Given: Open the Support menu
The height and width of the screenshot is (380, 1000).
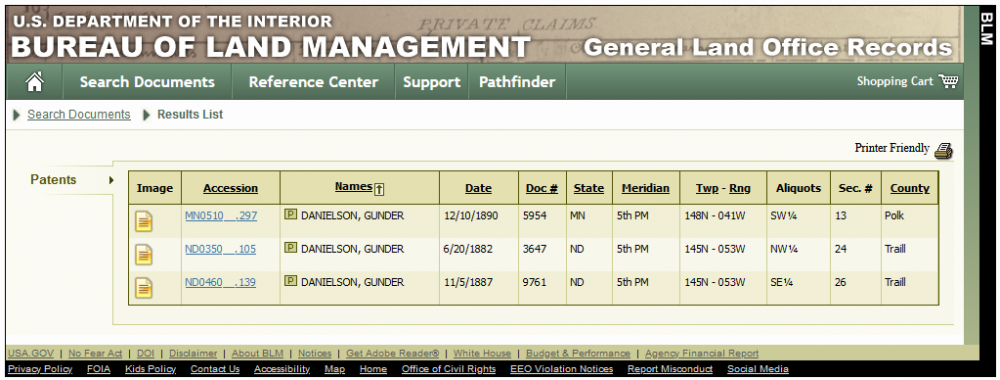Looking at the screenshot, I should (432, 82).
